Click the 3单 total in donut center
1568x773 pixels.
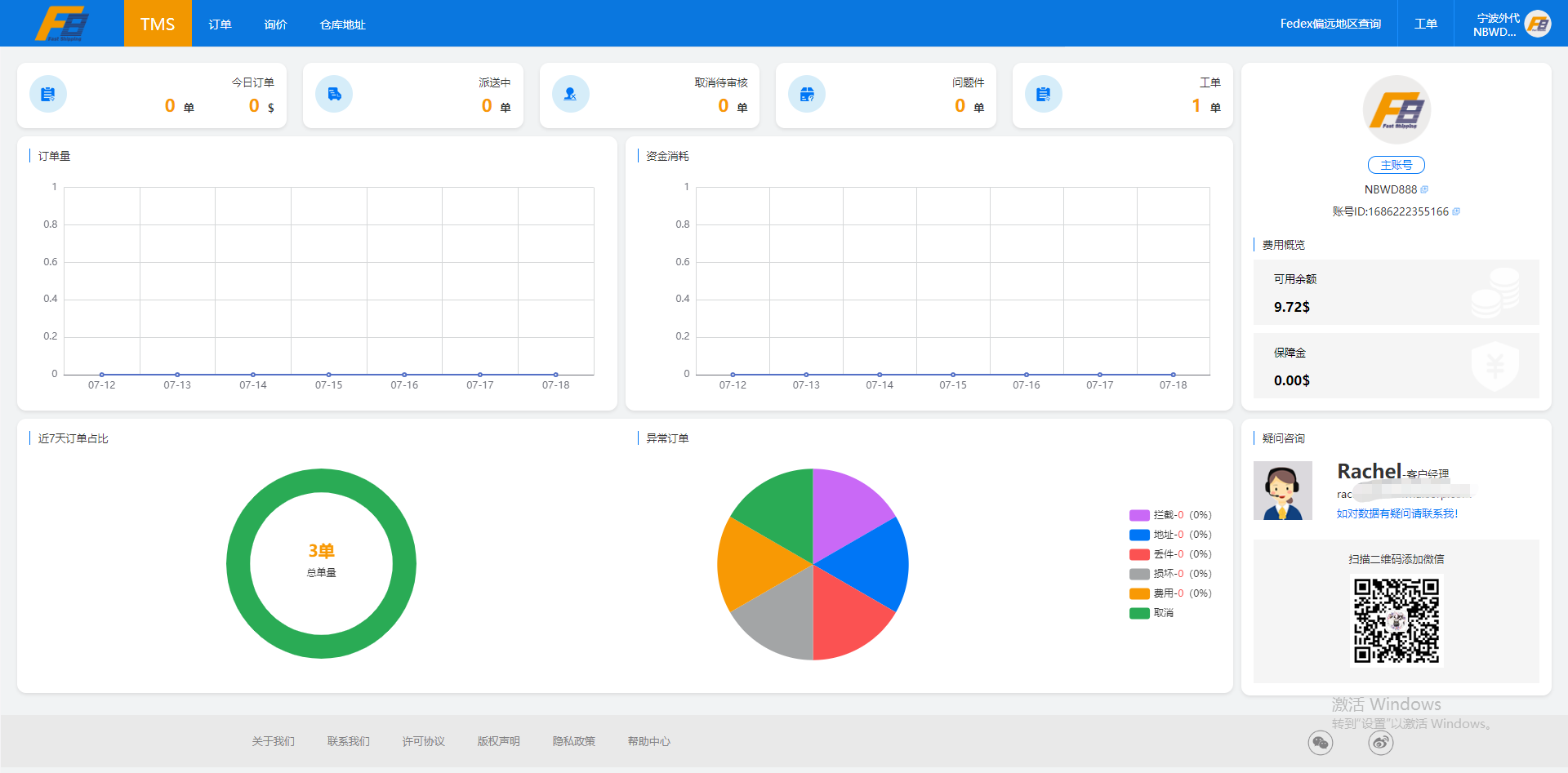point(322,551)
